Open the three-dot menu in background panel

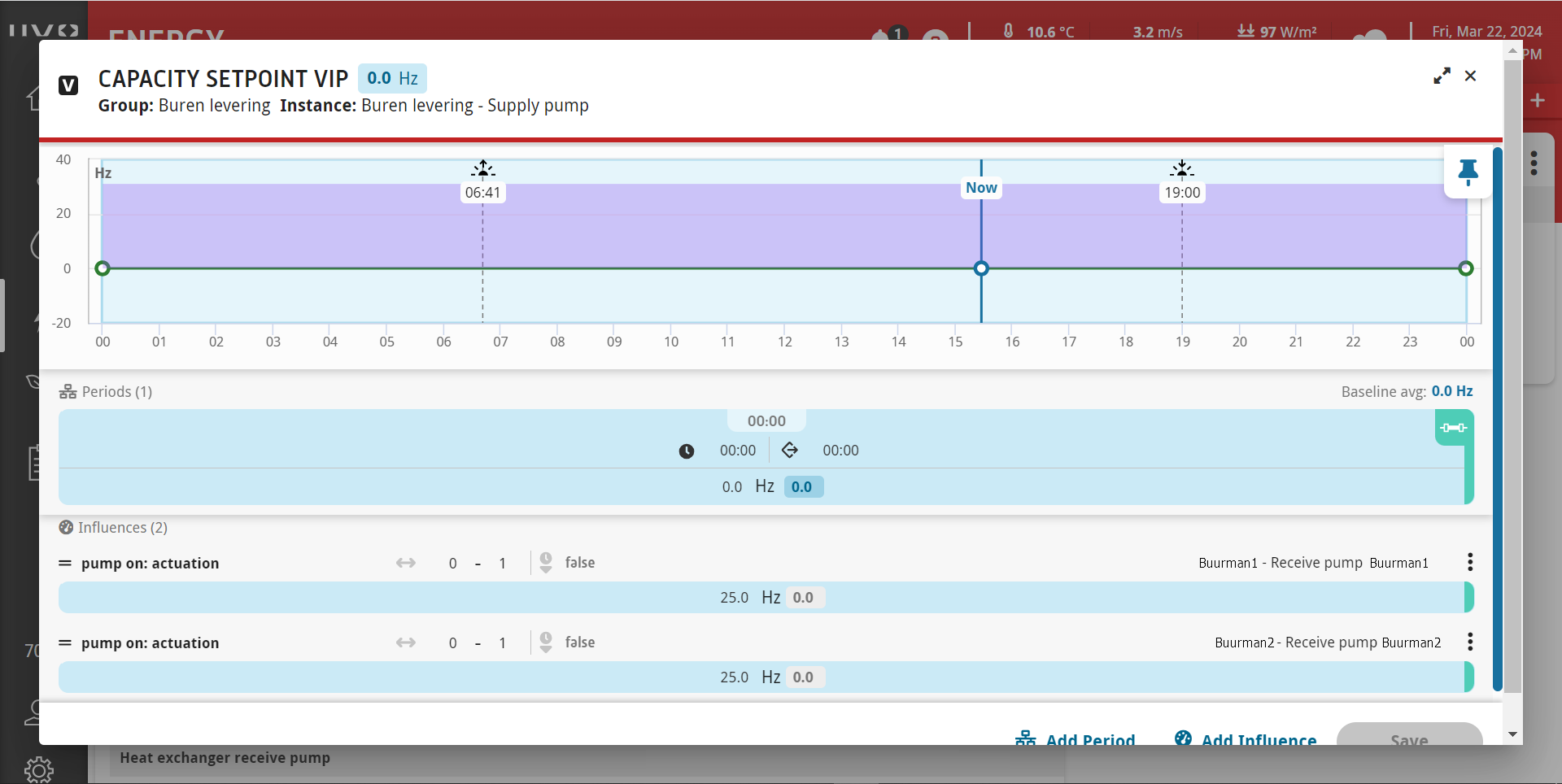pyautogui.click(x=1534, y=163)
